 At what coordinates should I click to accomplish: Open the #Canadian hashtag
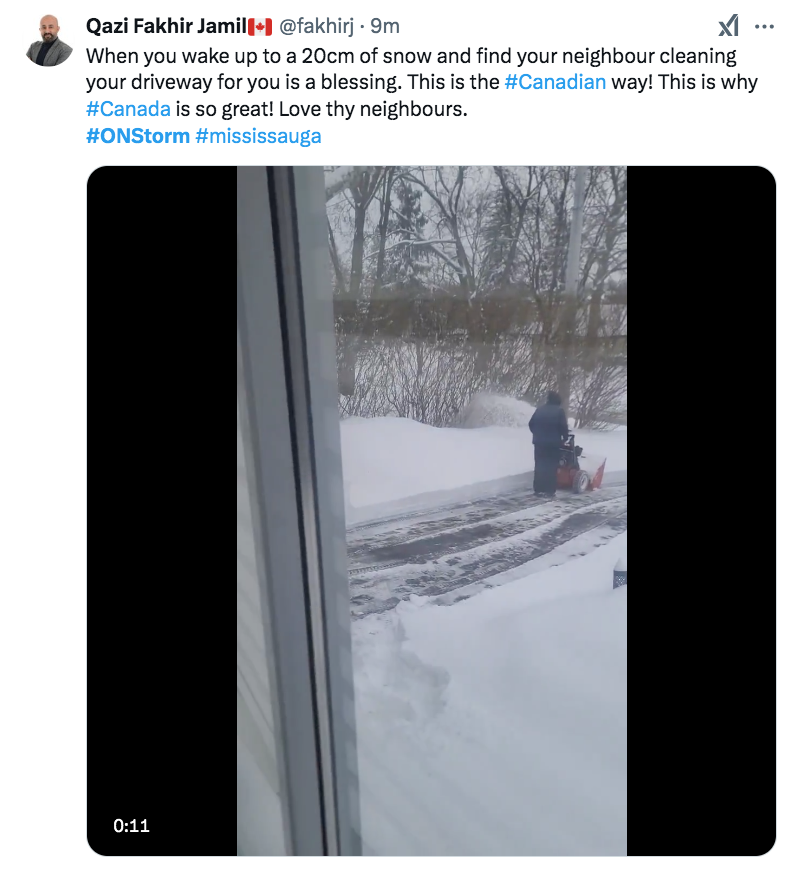555,82
